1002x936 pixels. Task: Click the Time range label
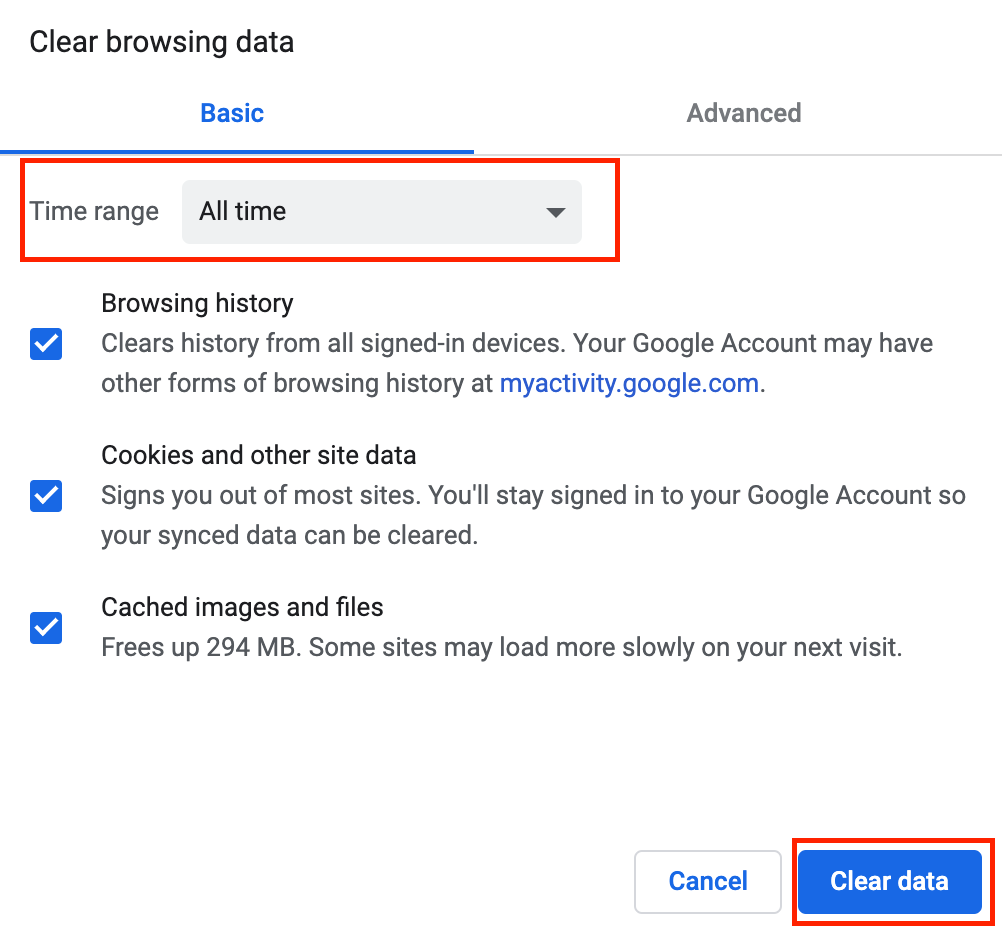tap(94, 212)
